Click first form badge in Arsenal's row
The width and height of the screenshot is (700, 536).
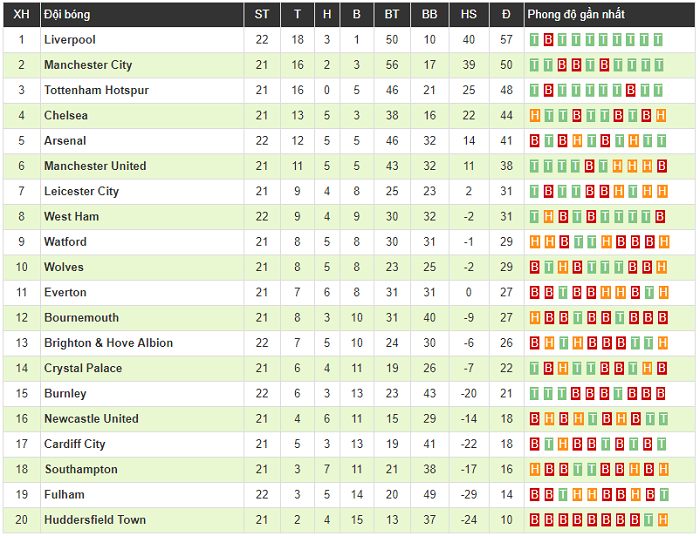point(534,141)
